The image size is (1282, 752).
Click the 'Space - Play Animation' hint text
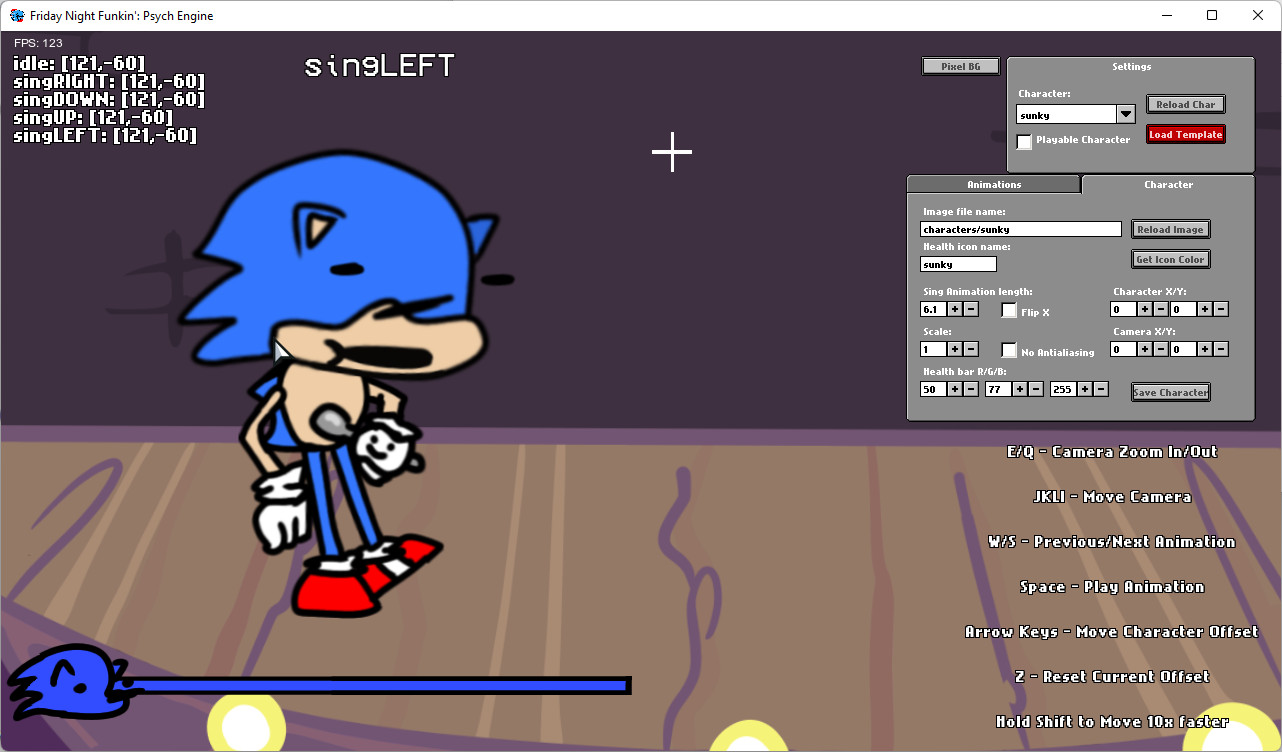pos(1112,587)
